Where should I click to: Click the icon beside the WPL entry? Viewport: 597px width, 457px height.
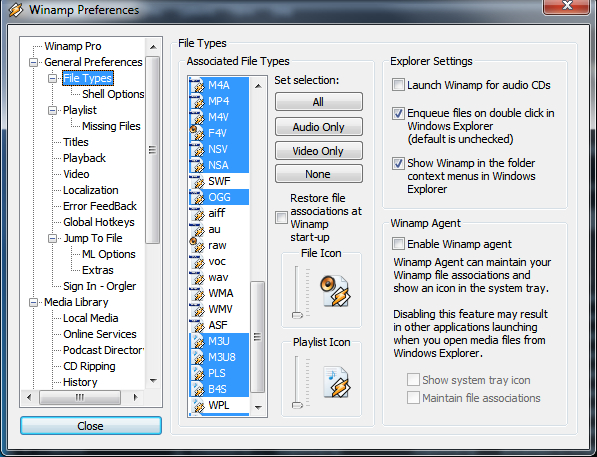pyautogui.click(x=197, y=405)
